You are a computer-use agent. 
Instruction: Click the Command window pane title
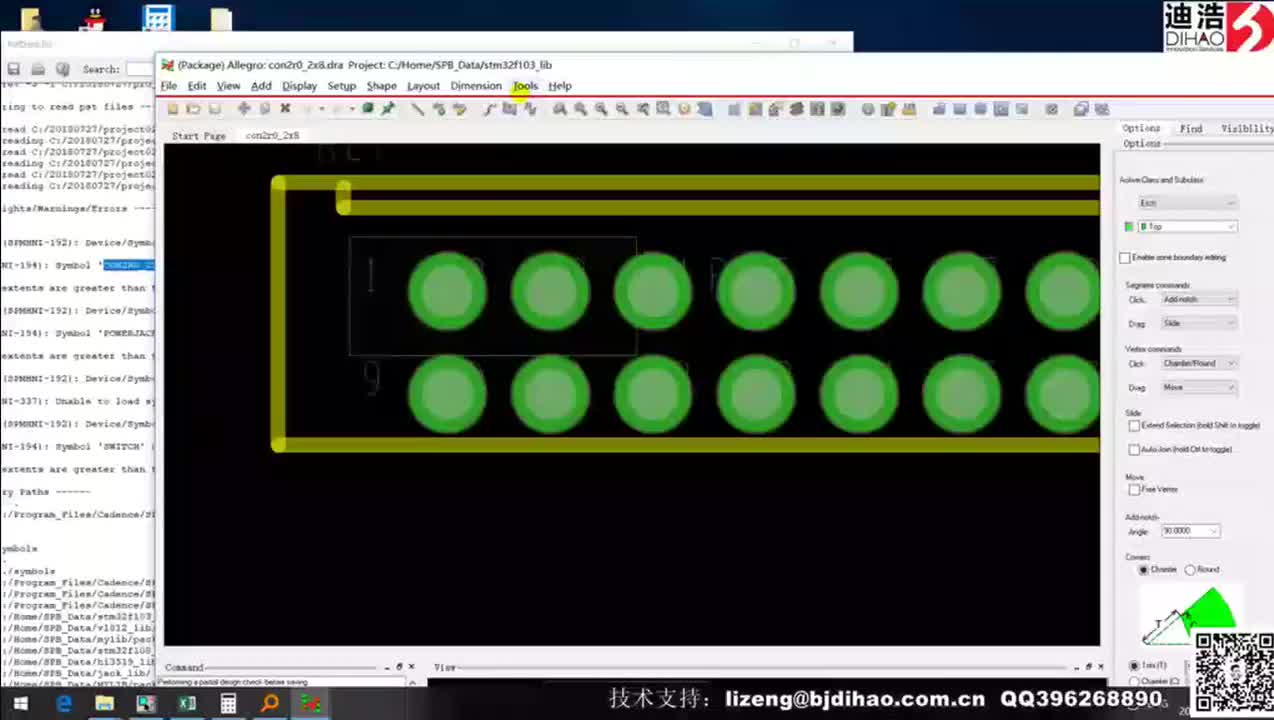(184, 667)
